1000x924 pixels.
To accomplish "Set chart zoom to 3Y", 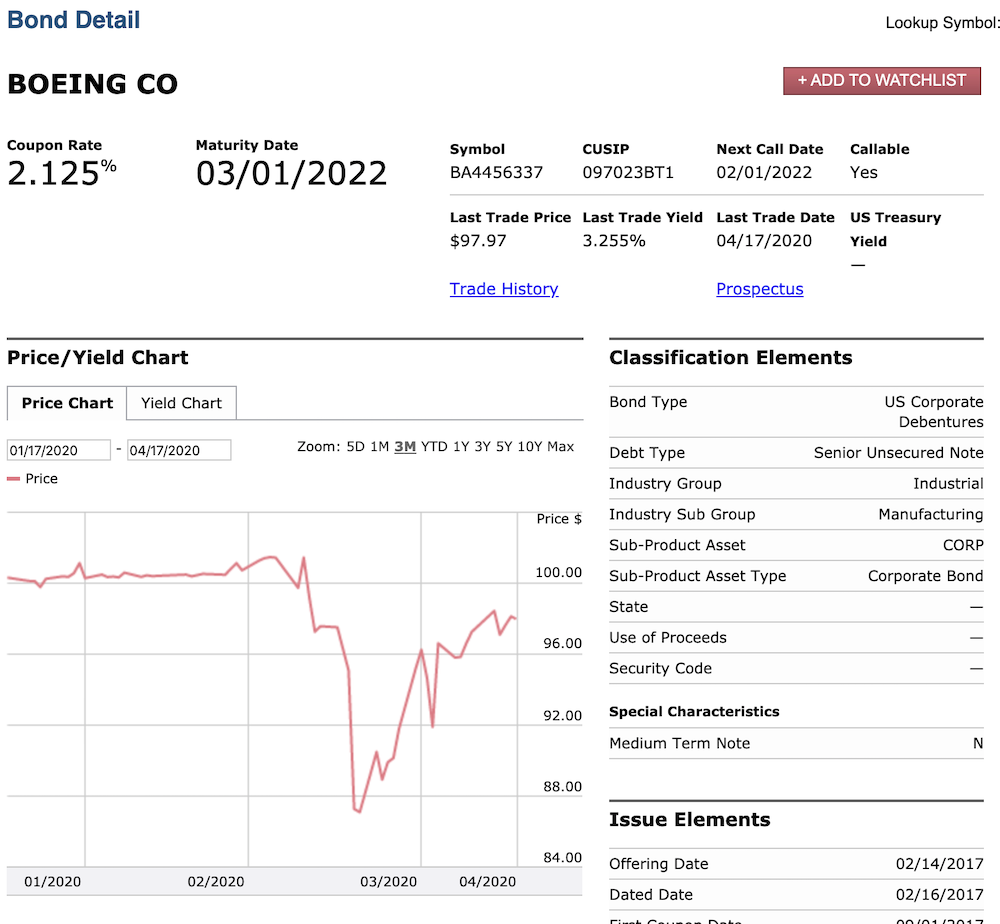I will tap(483, 446).
